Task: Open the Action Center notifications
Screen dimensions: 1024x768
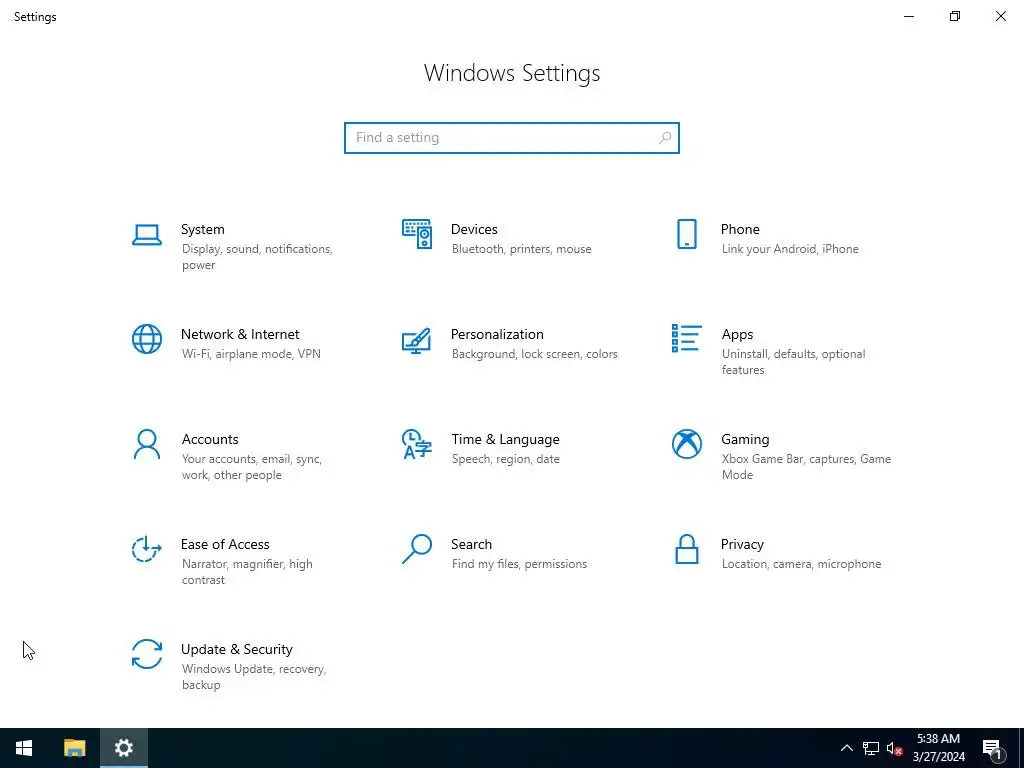Action: tap(993, 748)
